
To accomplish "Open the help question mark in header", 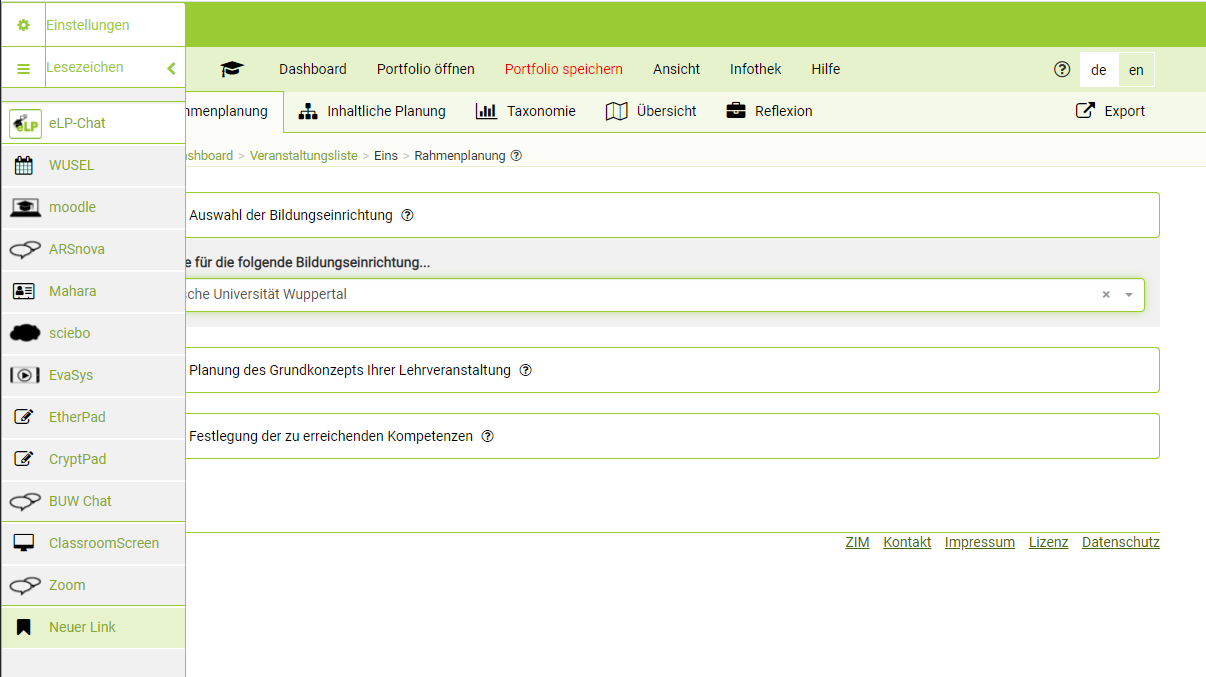I will pyautogui.click(x=1062, y=69).
